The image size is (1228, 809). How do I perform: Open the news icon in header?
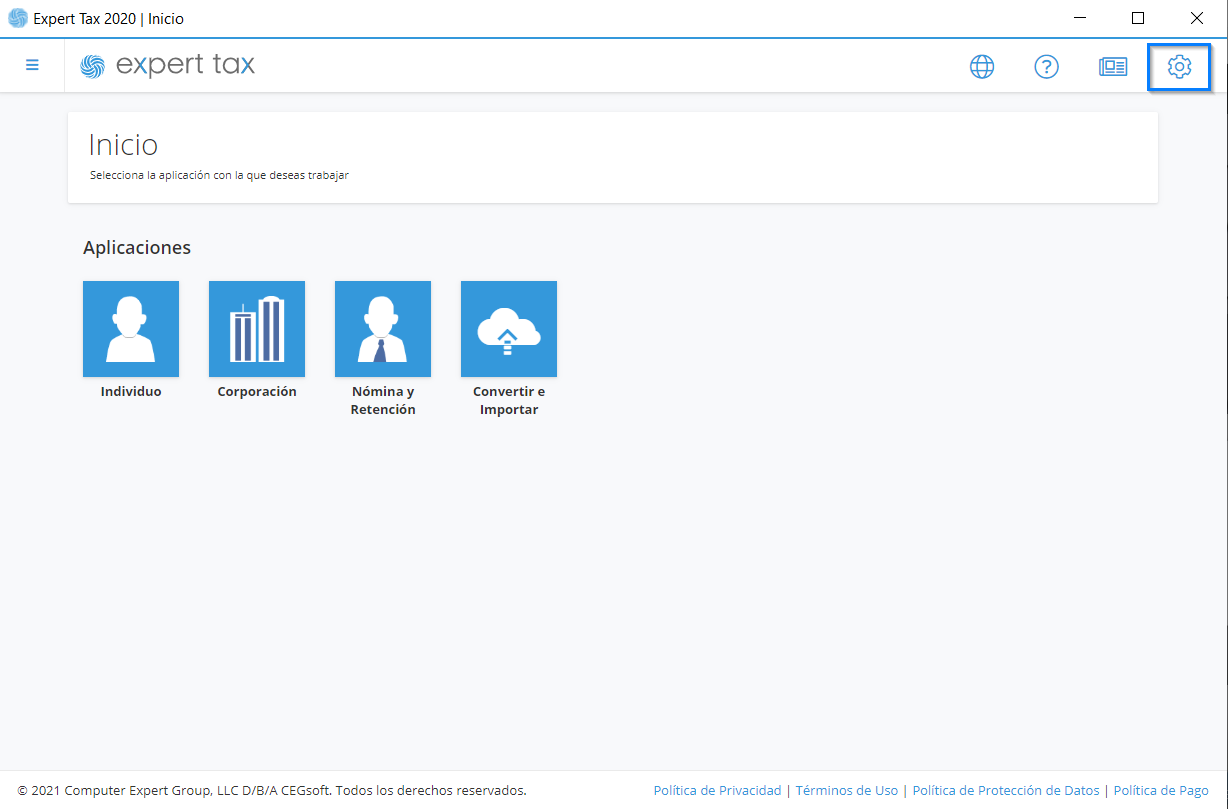pos(1113,67)
